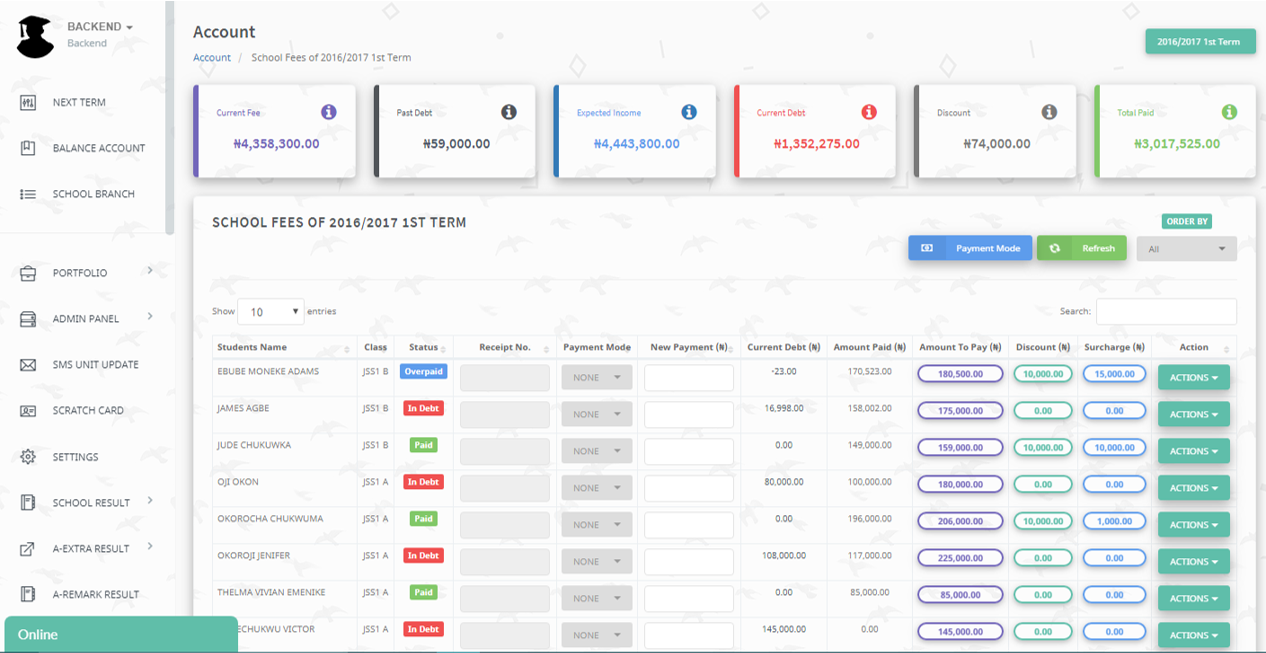This screenshot has width=1266, height=653.
Task: Click the Search input field
Action: pyautogui.click(x=1166, y=312)
